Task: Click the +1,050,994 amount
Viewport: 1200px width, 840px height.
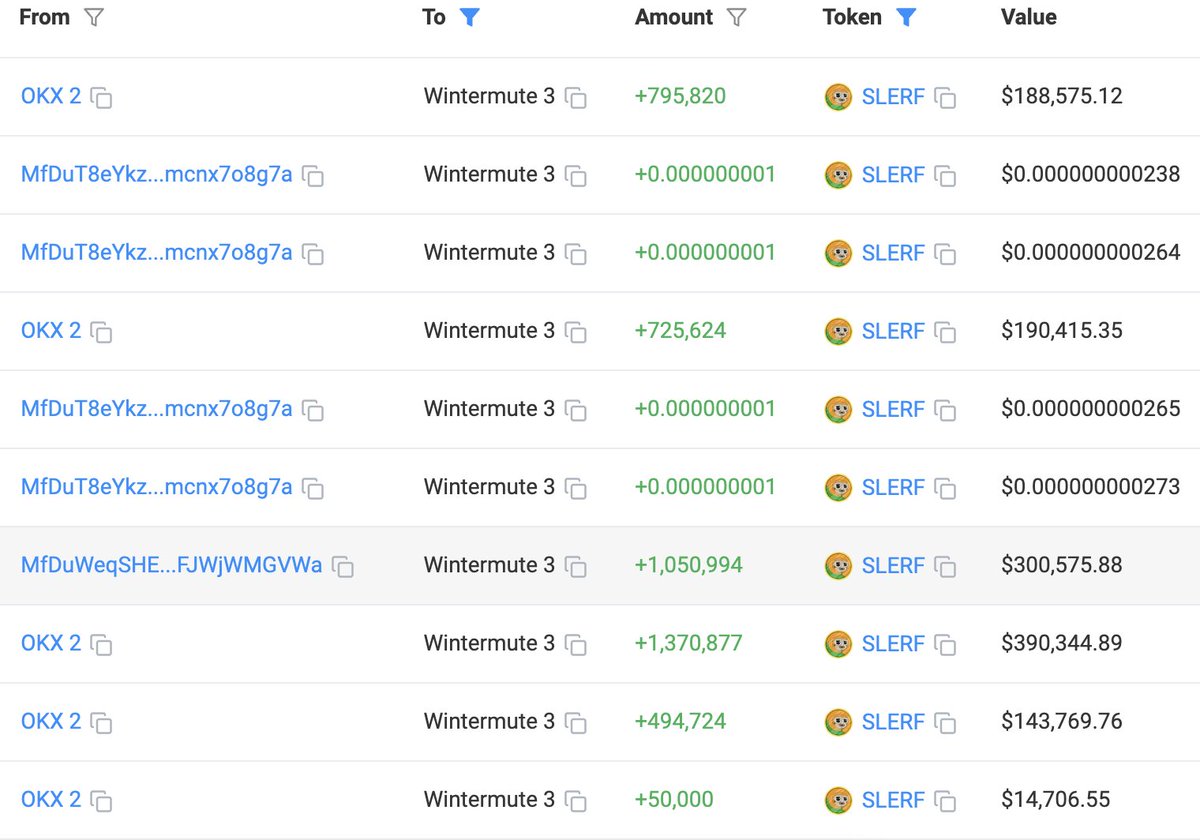Action: [689, 565]
